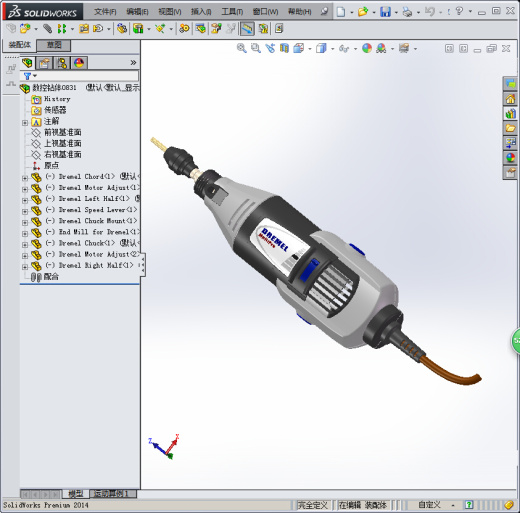This screenshot has width=520, height=513.
Task: Expand the panel's double-chevron overflow arrow
Action: 133,62
